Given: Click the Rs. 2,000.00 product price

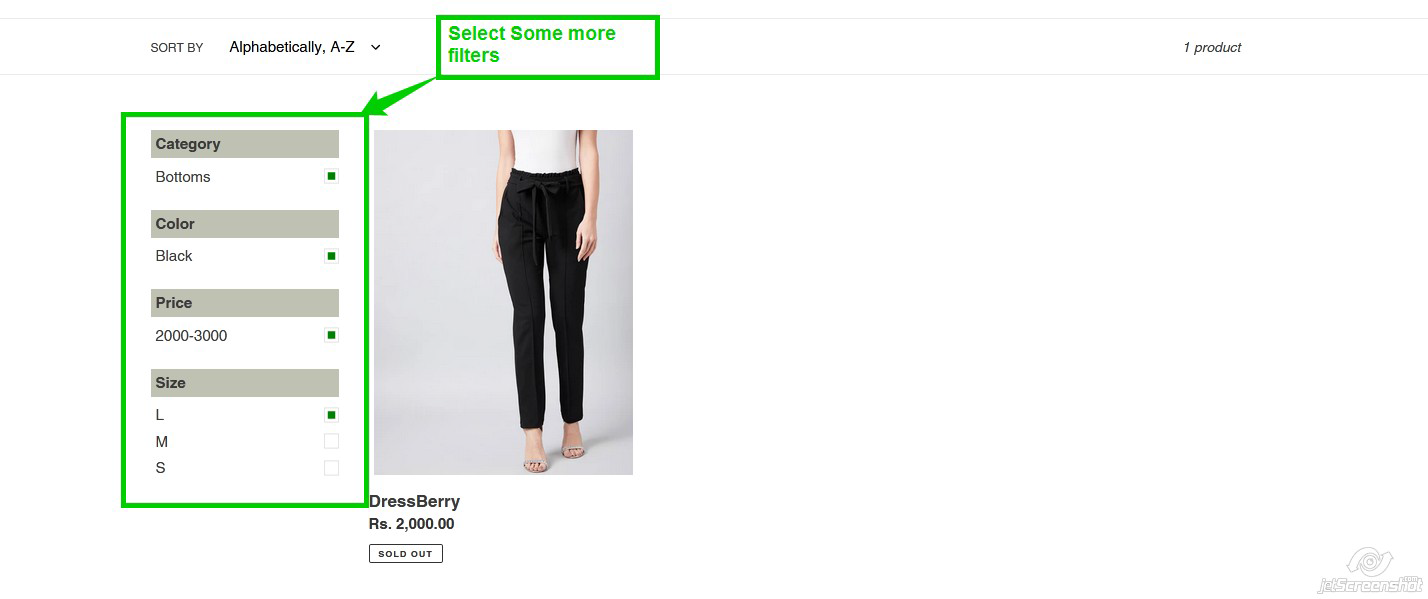Looking at the screenshot, I should pos(411,524).
